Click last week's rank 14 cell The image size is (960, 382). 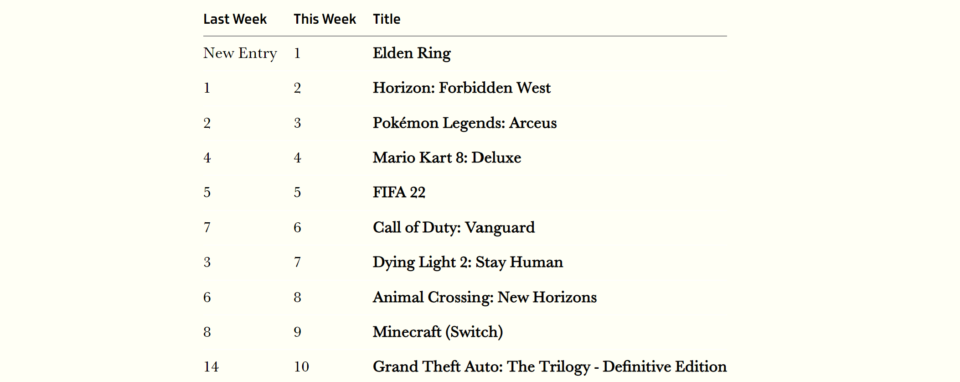point(211,367)
